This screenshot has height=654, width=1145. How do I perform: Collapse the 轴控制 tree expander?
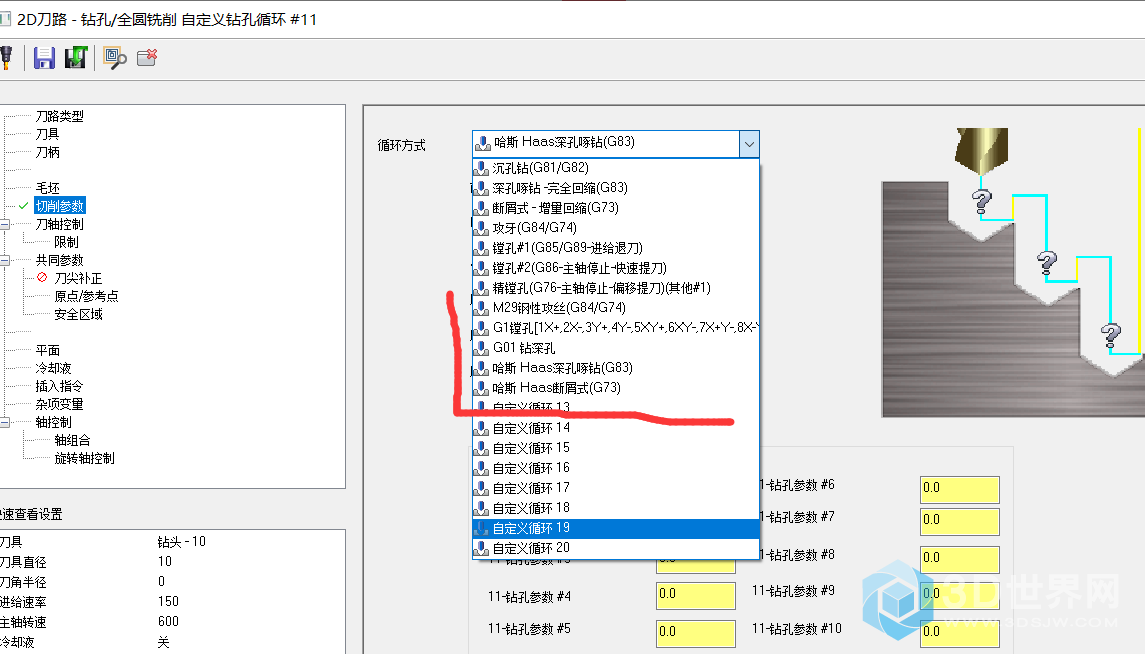pos(4,423)
